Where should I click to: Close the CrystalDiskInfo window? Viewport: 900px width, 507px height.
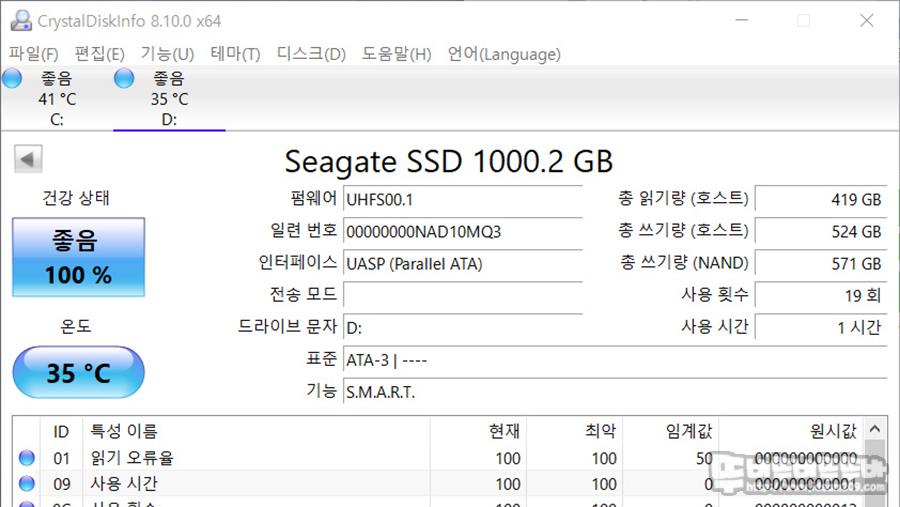(x=867, y=20)
